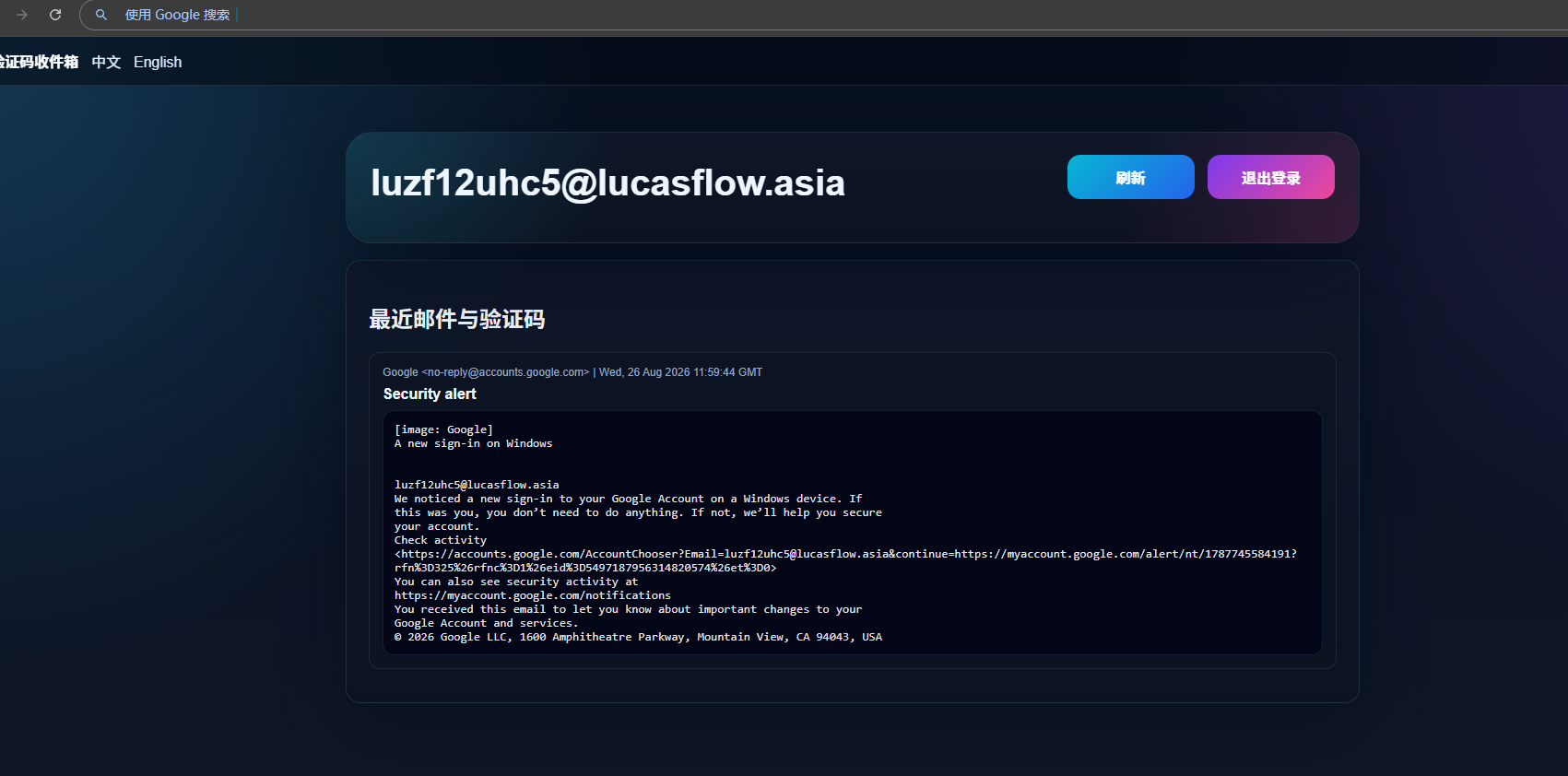Click the Google no-reply sender line
The image size is (1568, 776).
(572, 372)
